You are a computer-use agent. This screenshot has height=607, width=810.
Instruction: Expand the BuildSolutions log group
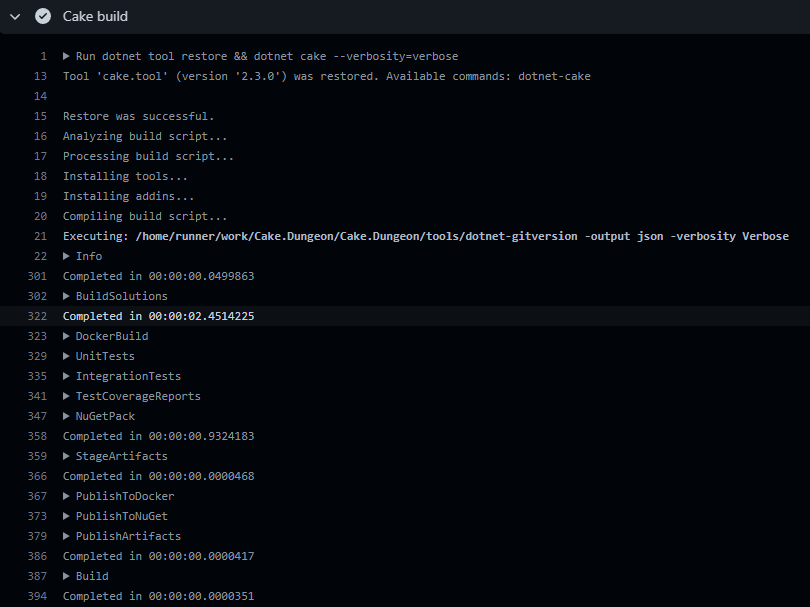[67, 296]
